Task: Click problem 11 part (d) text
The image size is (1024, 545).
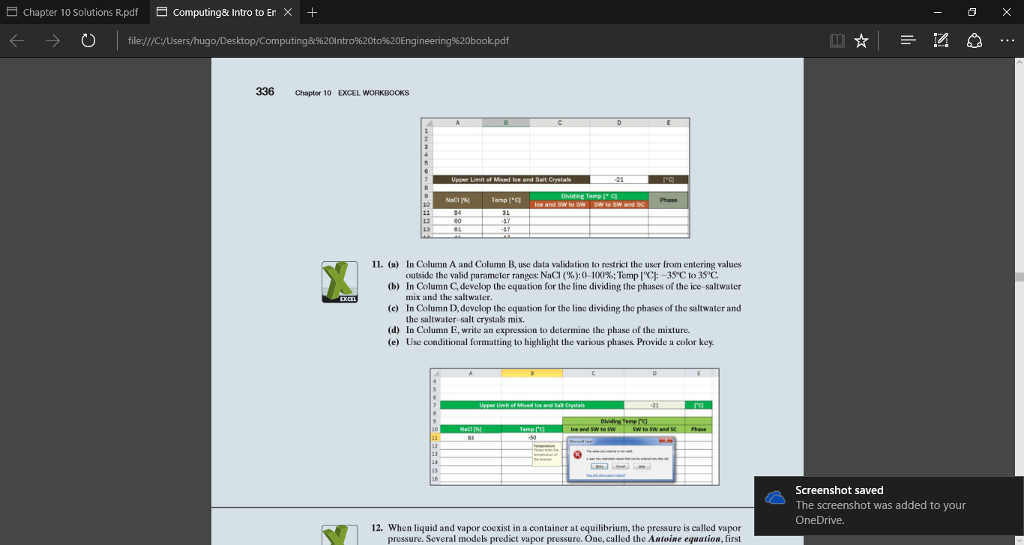Action: click(539, 330)
